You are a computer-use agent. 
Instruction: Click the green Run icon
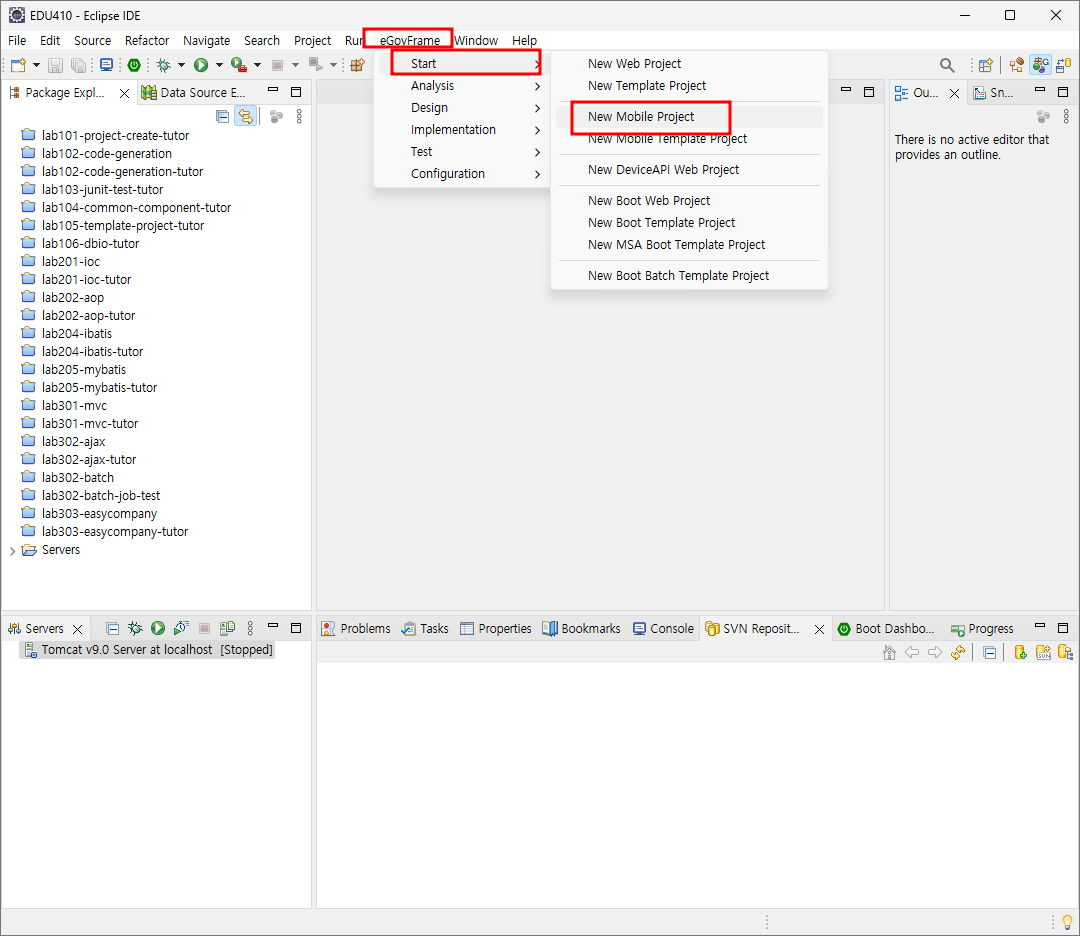click(x=200, y=65)
